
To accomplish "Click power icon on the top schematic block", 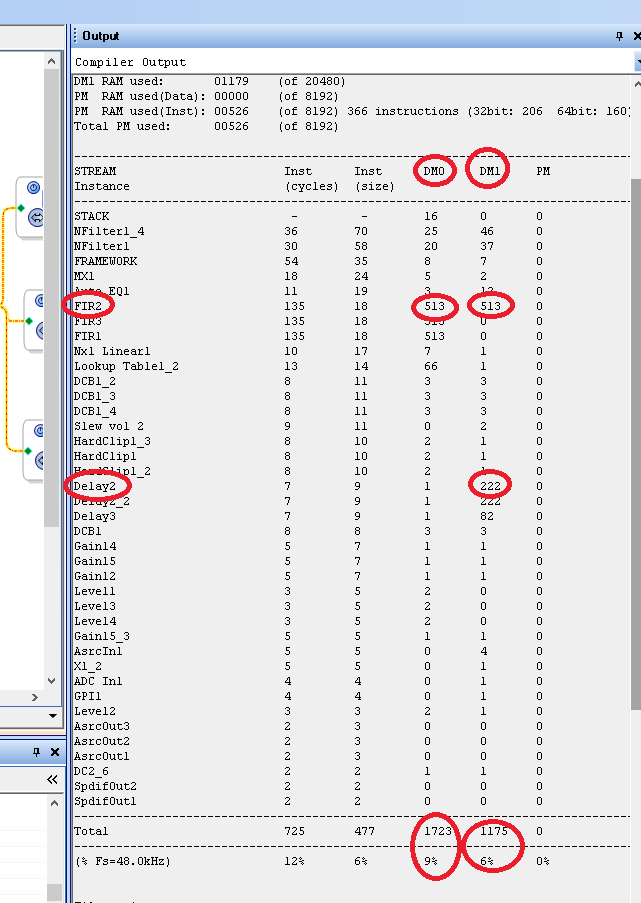I will [33, 189].
